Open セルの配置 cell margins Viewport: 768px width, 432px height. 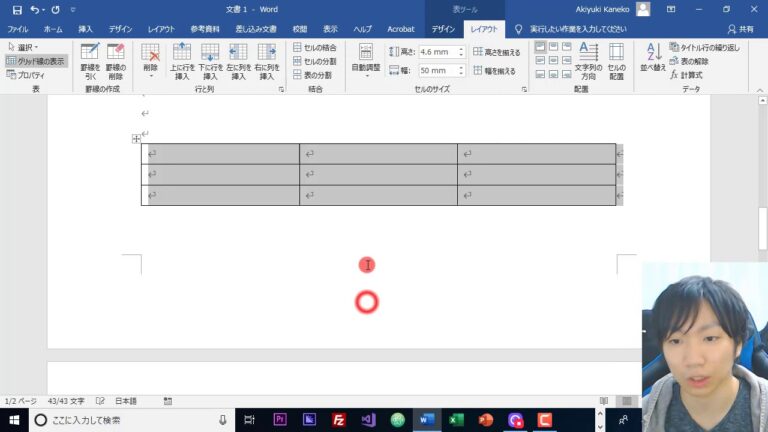(616, 62)
